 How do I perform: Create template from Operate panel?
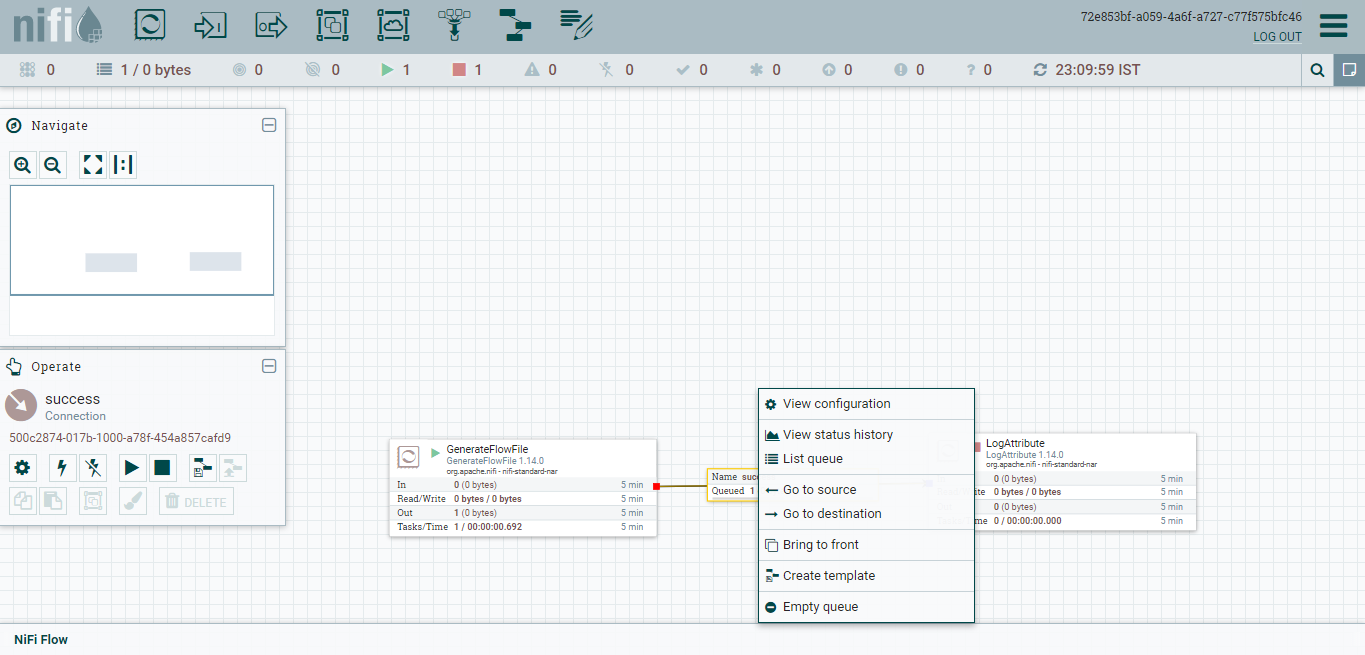click(203, 467)
